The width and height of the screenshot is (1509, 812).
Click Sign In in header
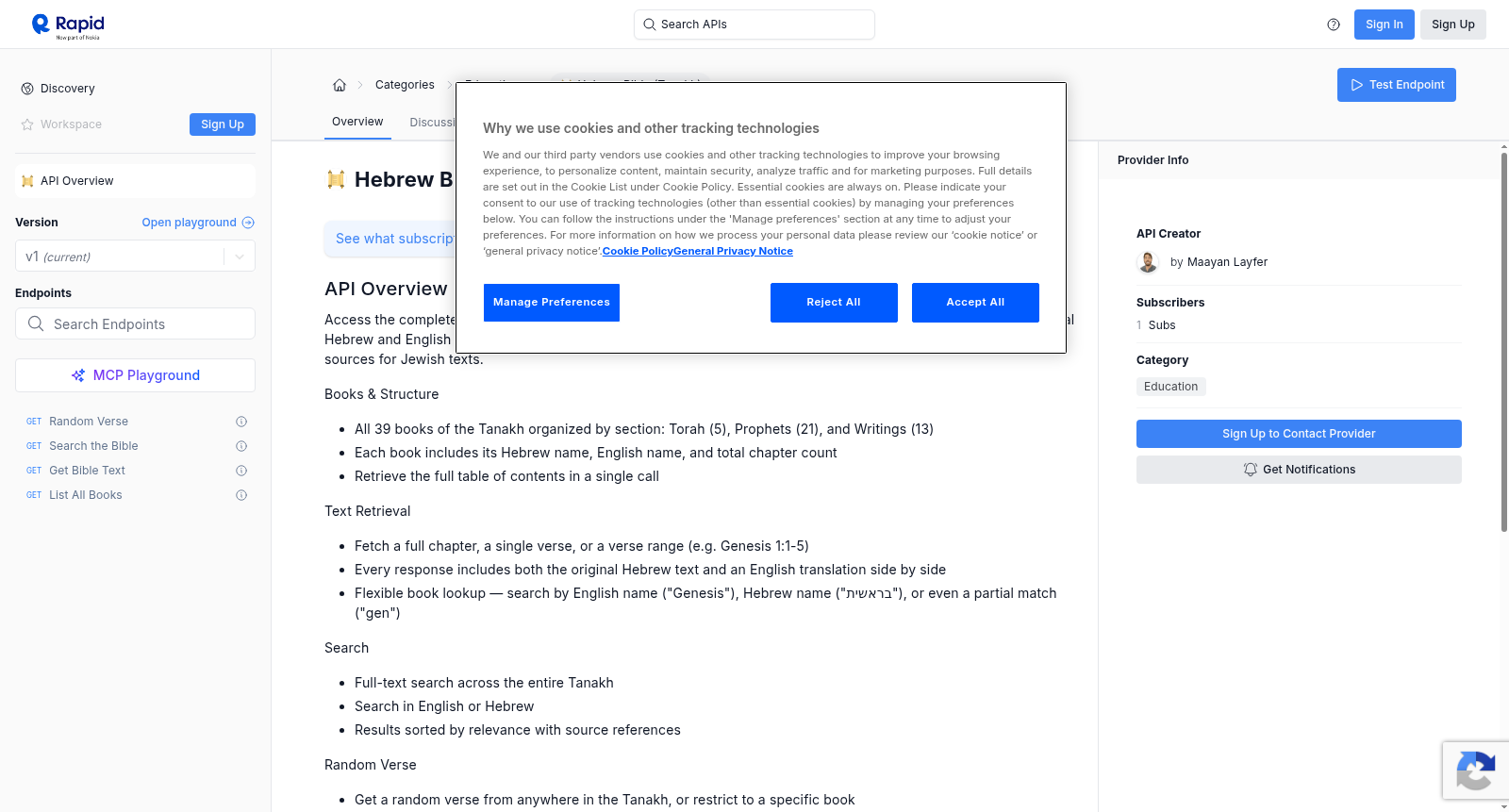(x=1385, y=25)
